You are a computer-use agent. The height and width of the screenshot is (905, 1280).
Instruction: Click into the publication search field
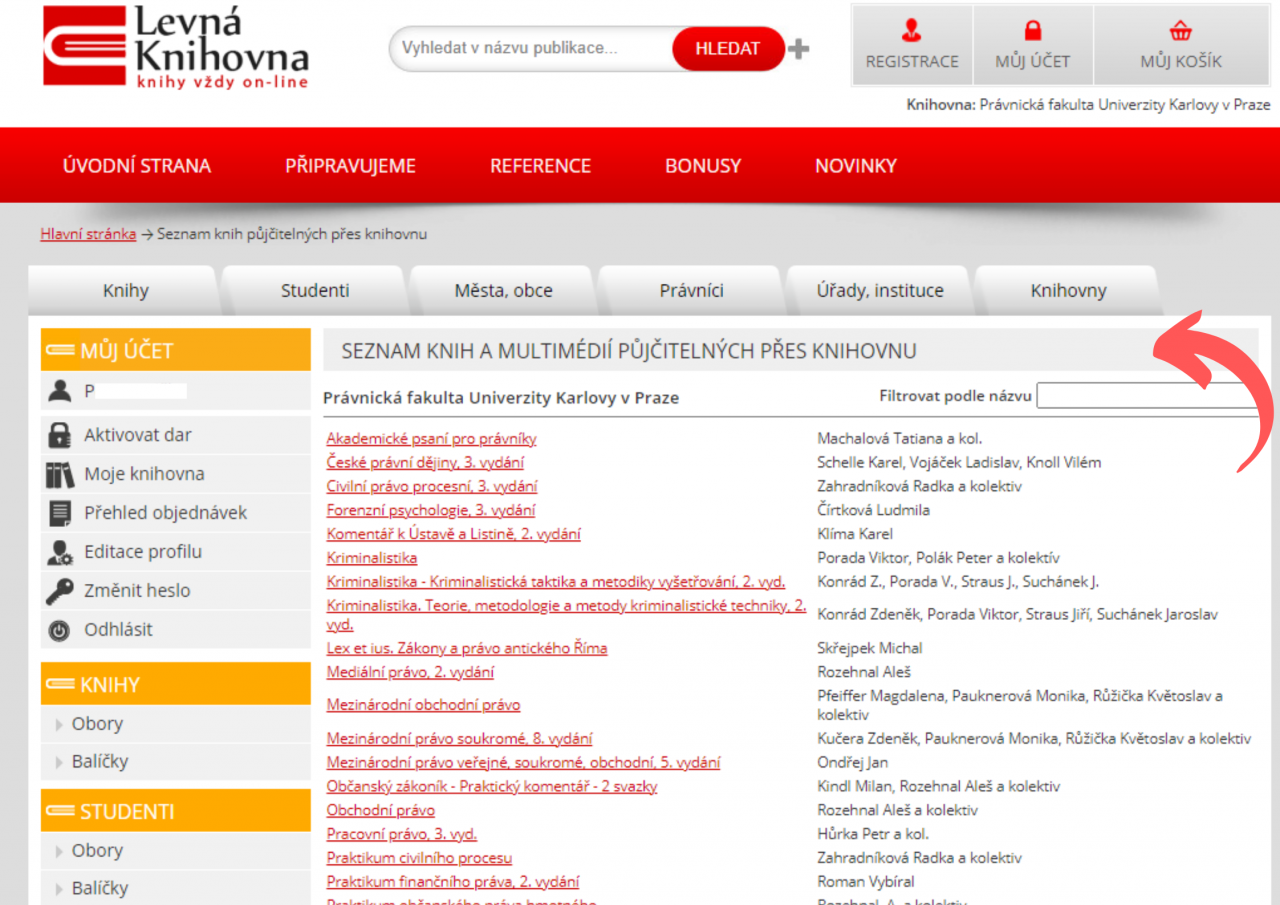[x=531, y=48]
